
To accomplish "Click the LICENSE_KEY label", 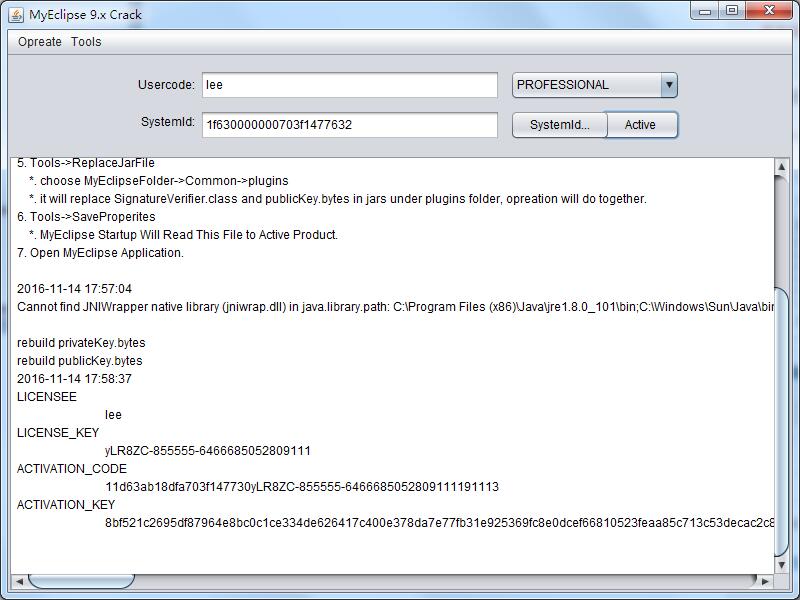I will [x=58, y=433].
